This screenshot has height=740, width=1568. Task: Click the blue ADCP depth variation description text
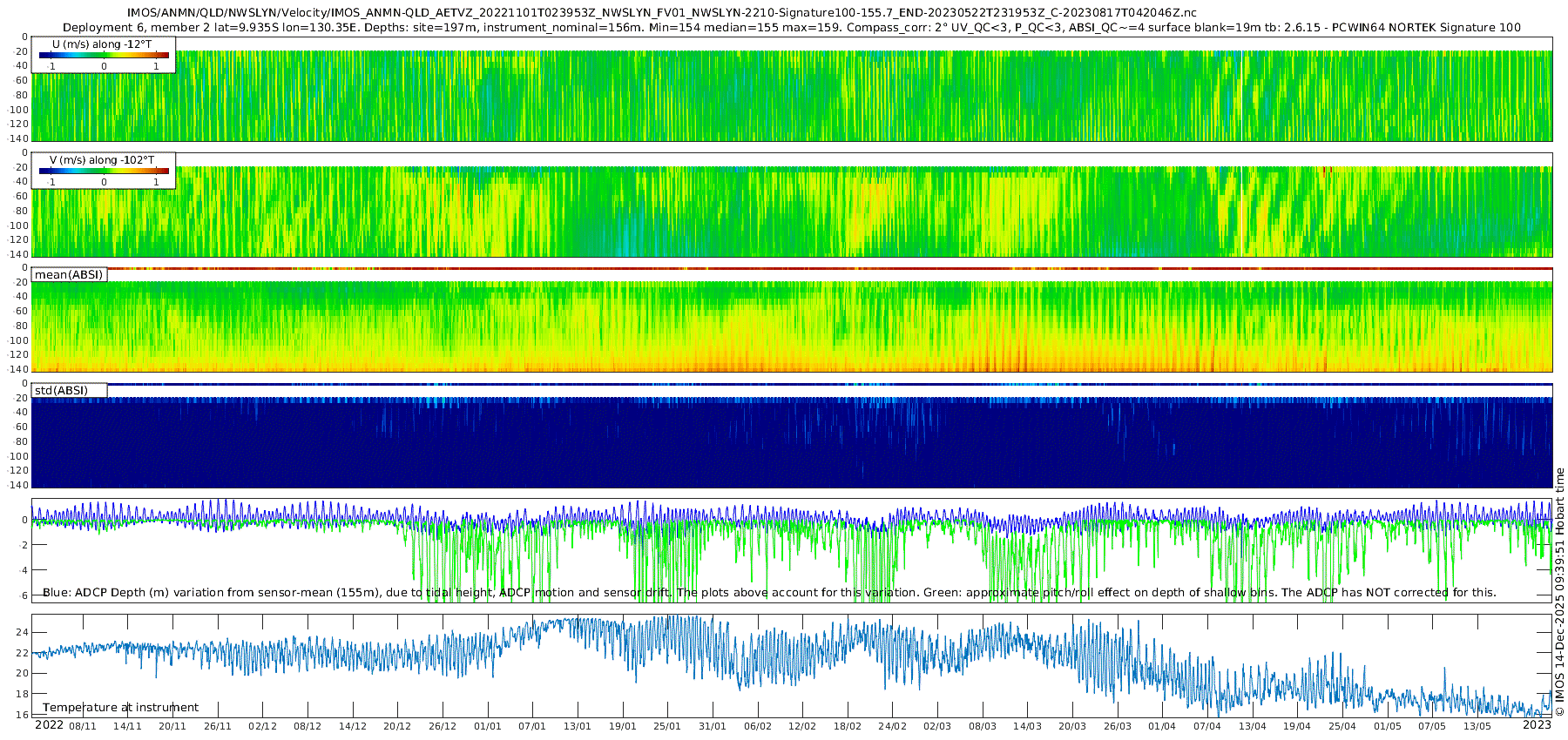pyautogui.click(x=769, y=593)
